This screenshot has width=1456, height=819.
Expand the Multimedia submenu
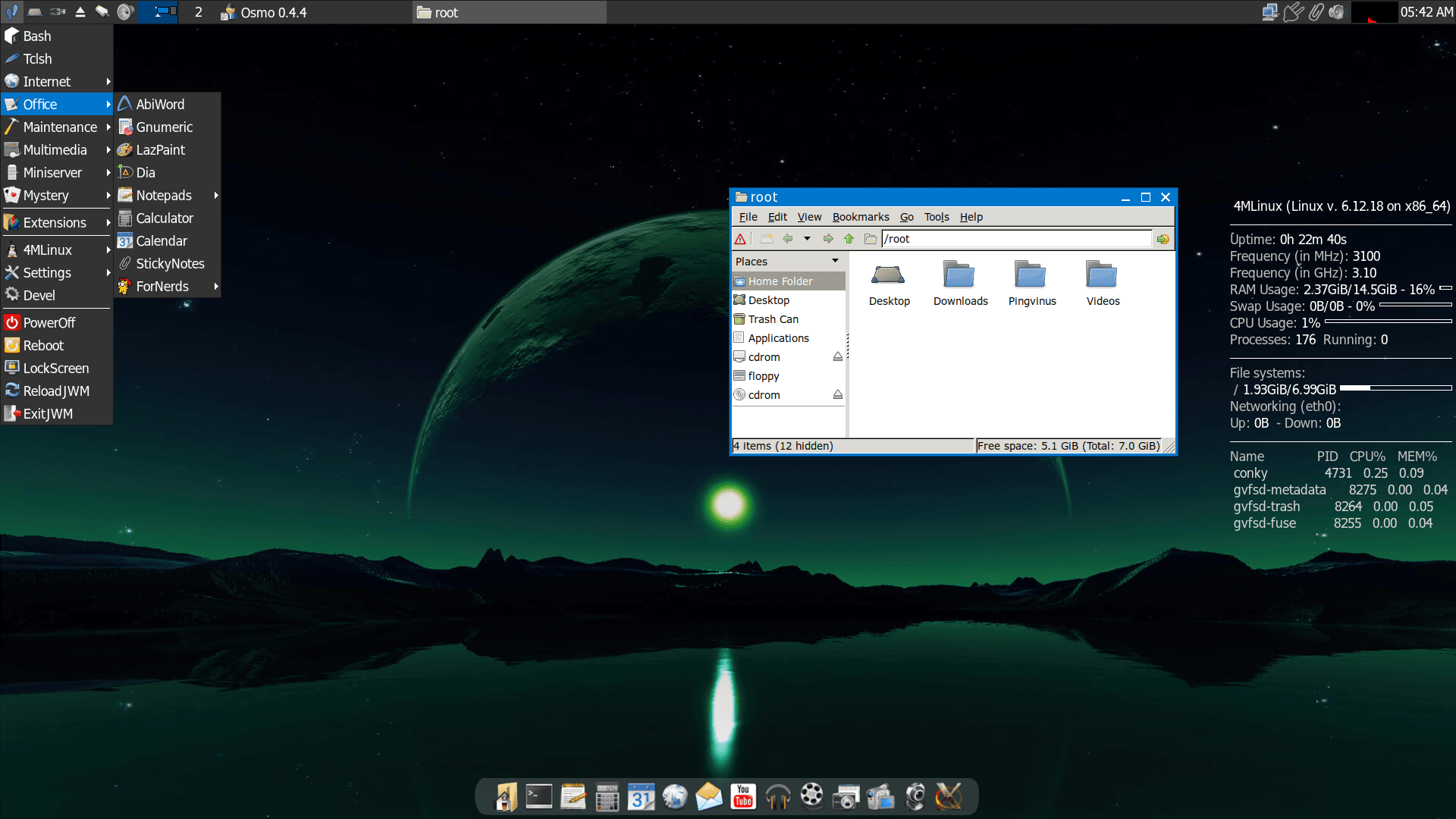57,149
